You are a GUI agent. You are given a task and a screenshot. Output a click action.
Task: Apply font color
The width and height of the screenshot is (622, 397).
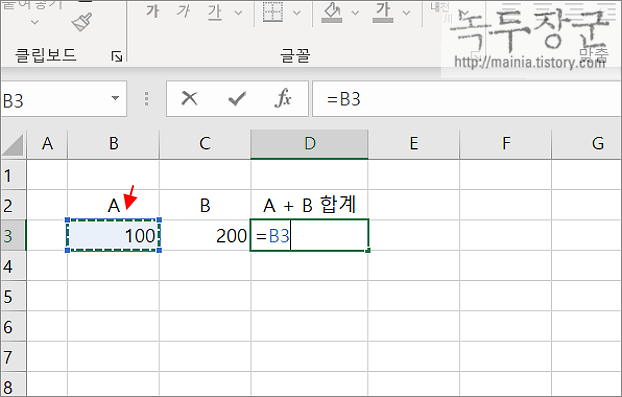pos(383,12)
